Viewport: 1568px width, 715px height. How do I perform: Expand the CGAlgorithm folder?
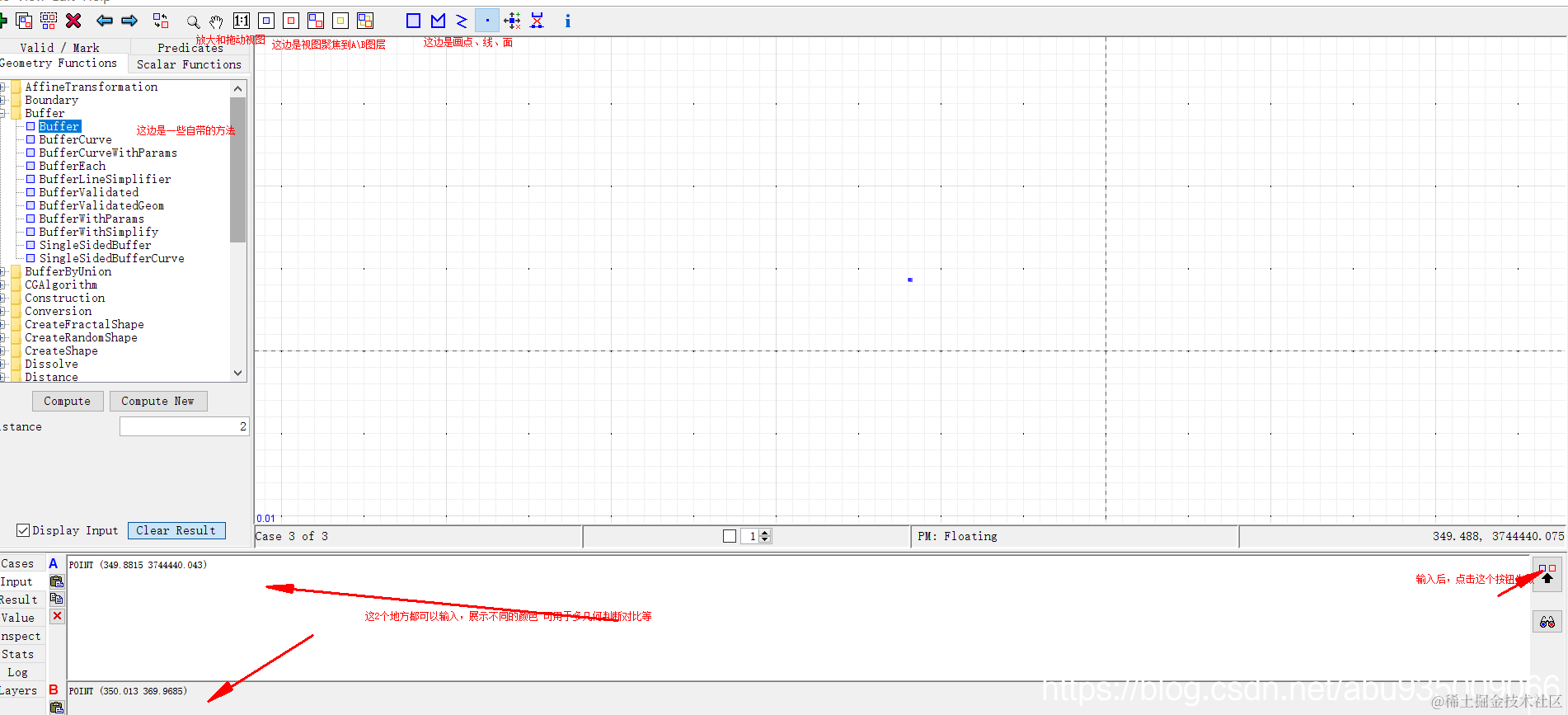[3, 285]
